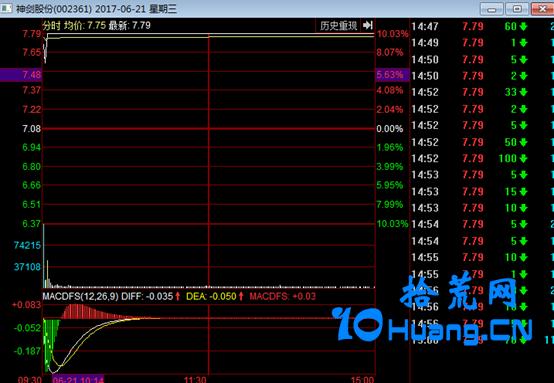Minimize the 神剑股份 chart window
The width and height of the screenshot is (554, 383).
pyautogui.click(x=491, y=8)
